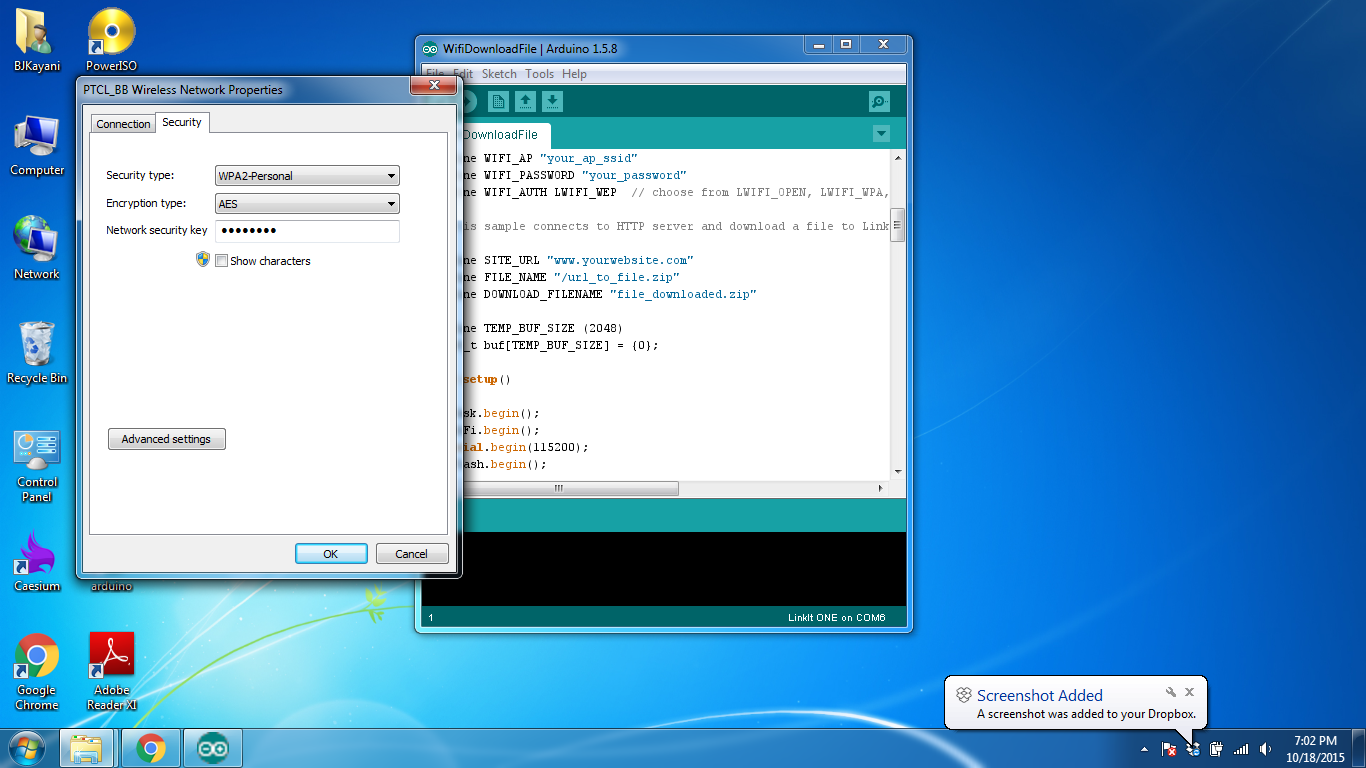Viewport: 1366px width, 768px height.
Task: Click the scroll-down arrow in Arduino editor
Action: tap(897, 471)
